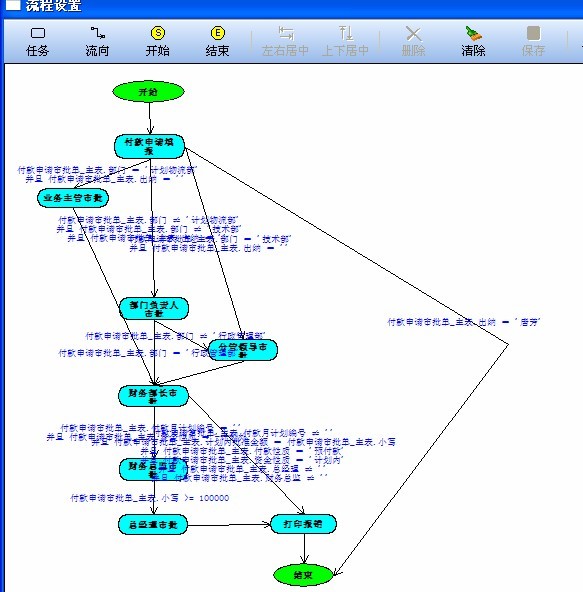Click the condition label with '唐芳'
This screenshot has width=583, height=592.
pos(464,322)
